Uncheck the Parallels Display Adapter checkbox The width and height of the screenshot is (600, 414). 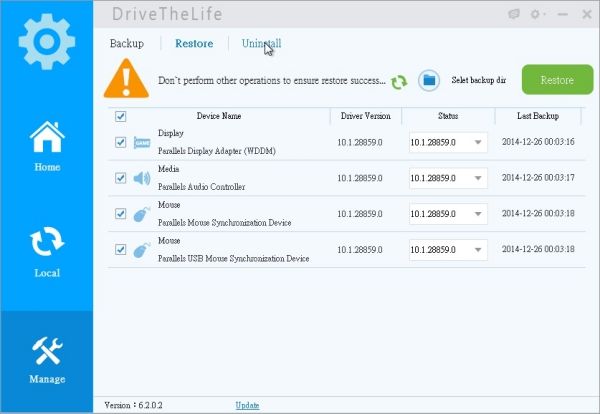pyautogui.click(x=121, y=143)
